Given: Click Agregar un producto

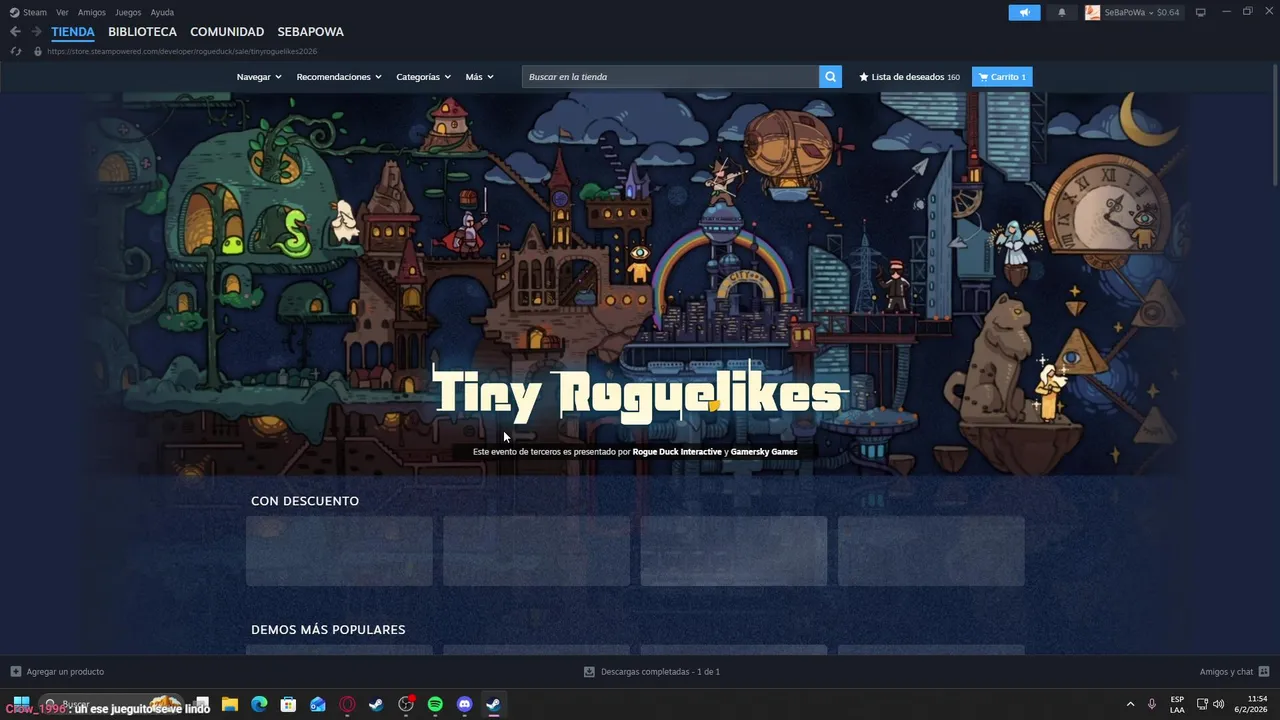Looking at the screenshot, I should (x=65, y=672).
